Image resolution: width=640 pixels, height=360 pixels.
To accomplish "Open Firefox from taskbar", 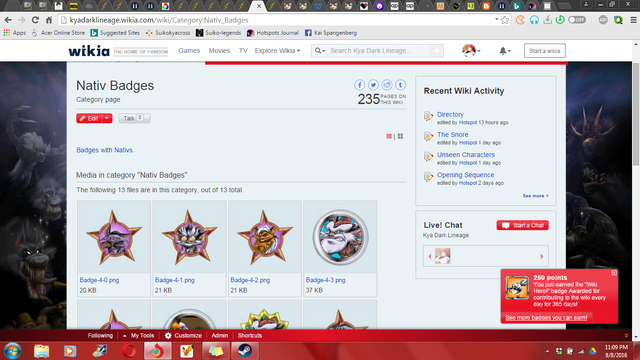I will coord(157,351).
